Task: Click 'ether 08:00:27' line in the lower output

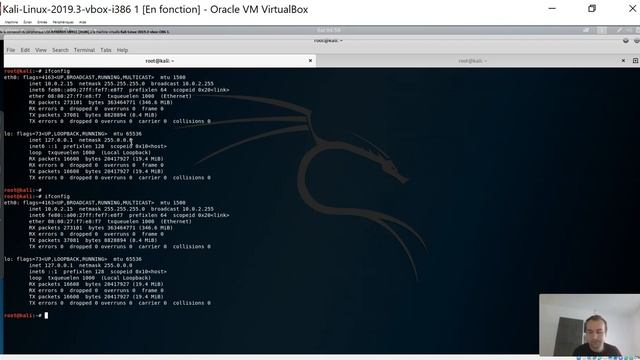Action: pyautogui.click(x=110, y=222)
